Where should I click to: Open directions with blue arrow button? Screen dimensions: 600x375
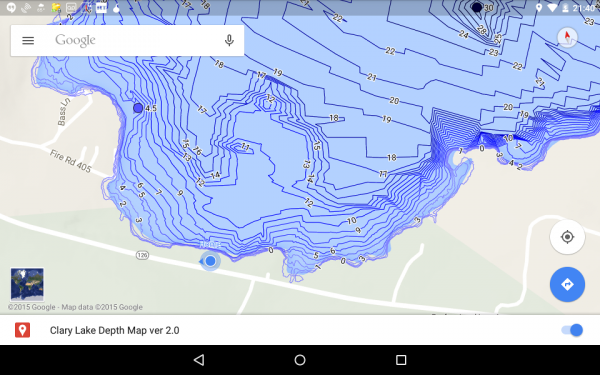point(567,284)
